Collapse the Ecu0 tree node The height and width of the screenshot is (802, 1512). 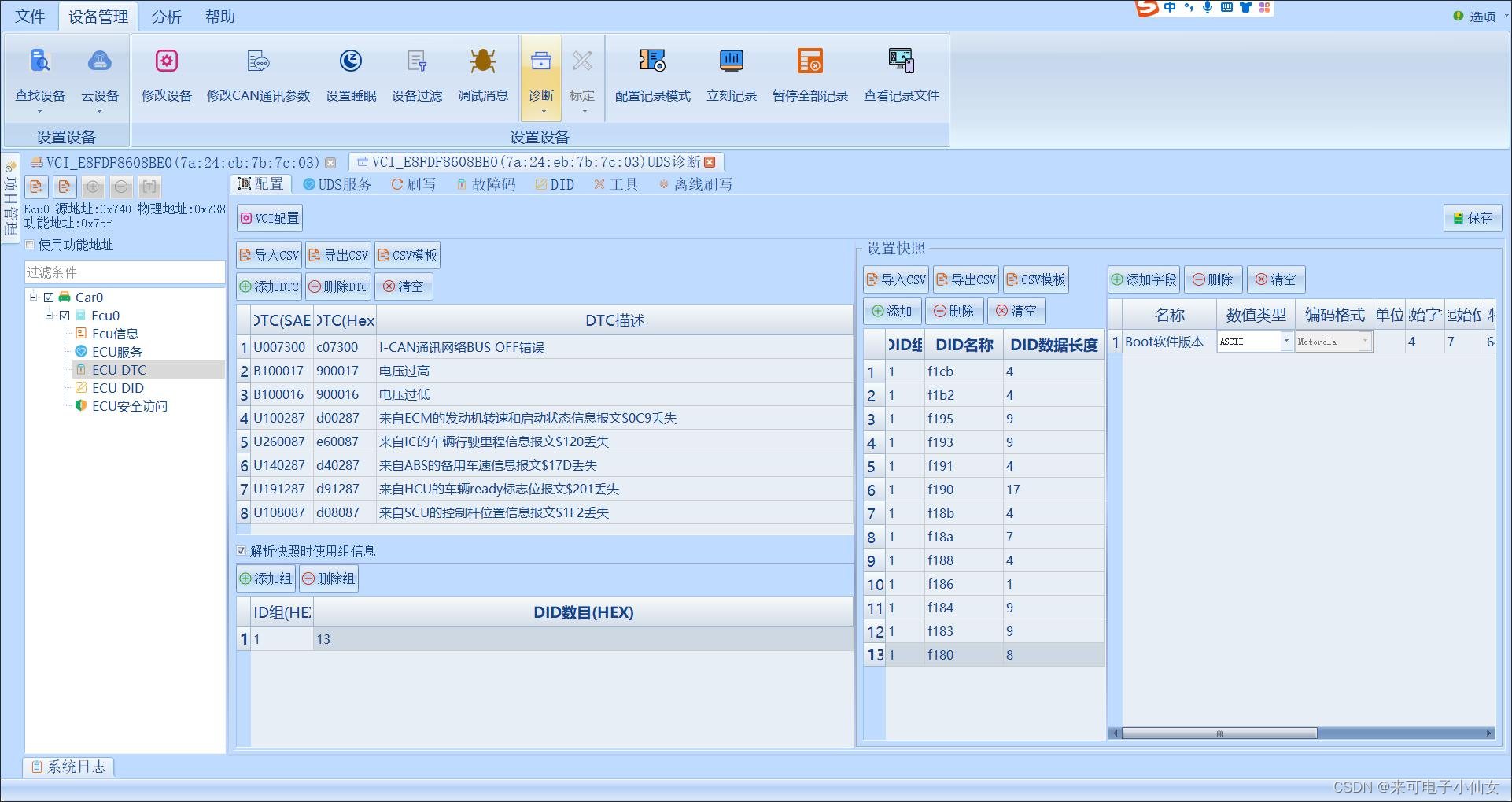(49, 315)
